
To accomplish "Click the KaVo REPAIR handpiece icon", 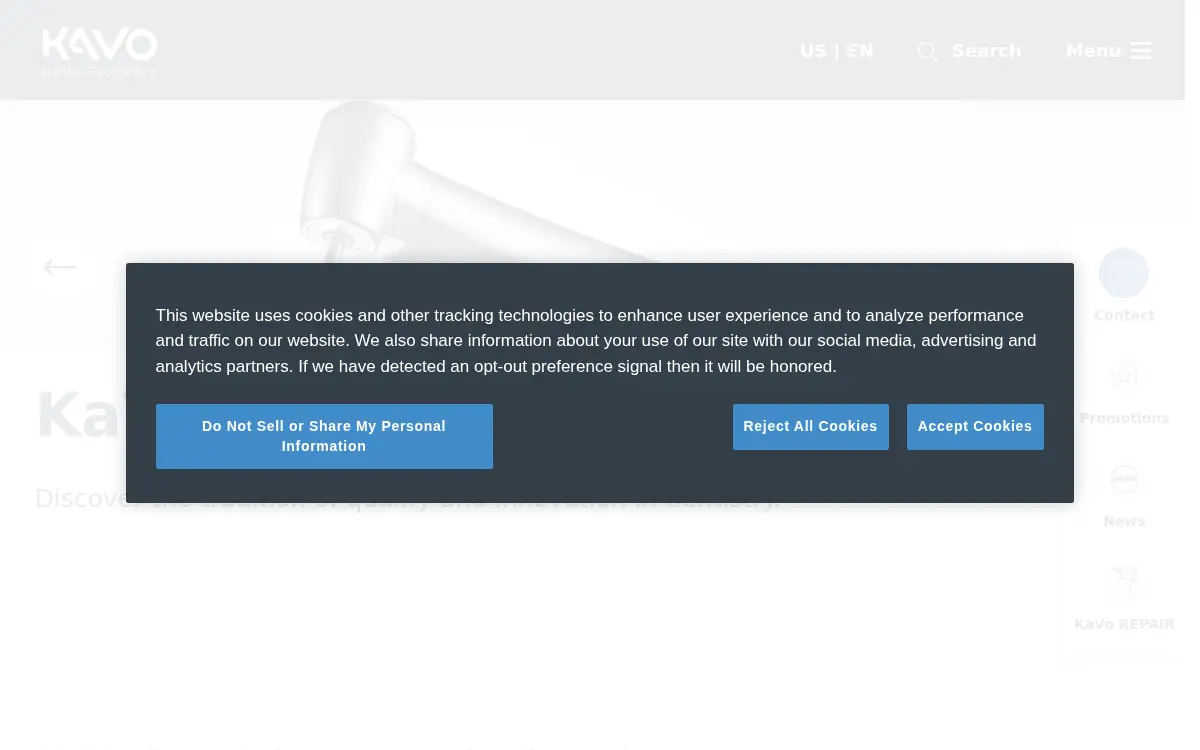I will point(1125,581).
